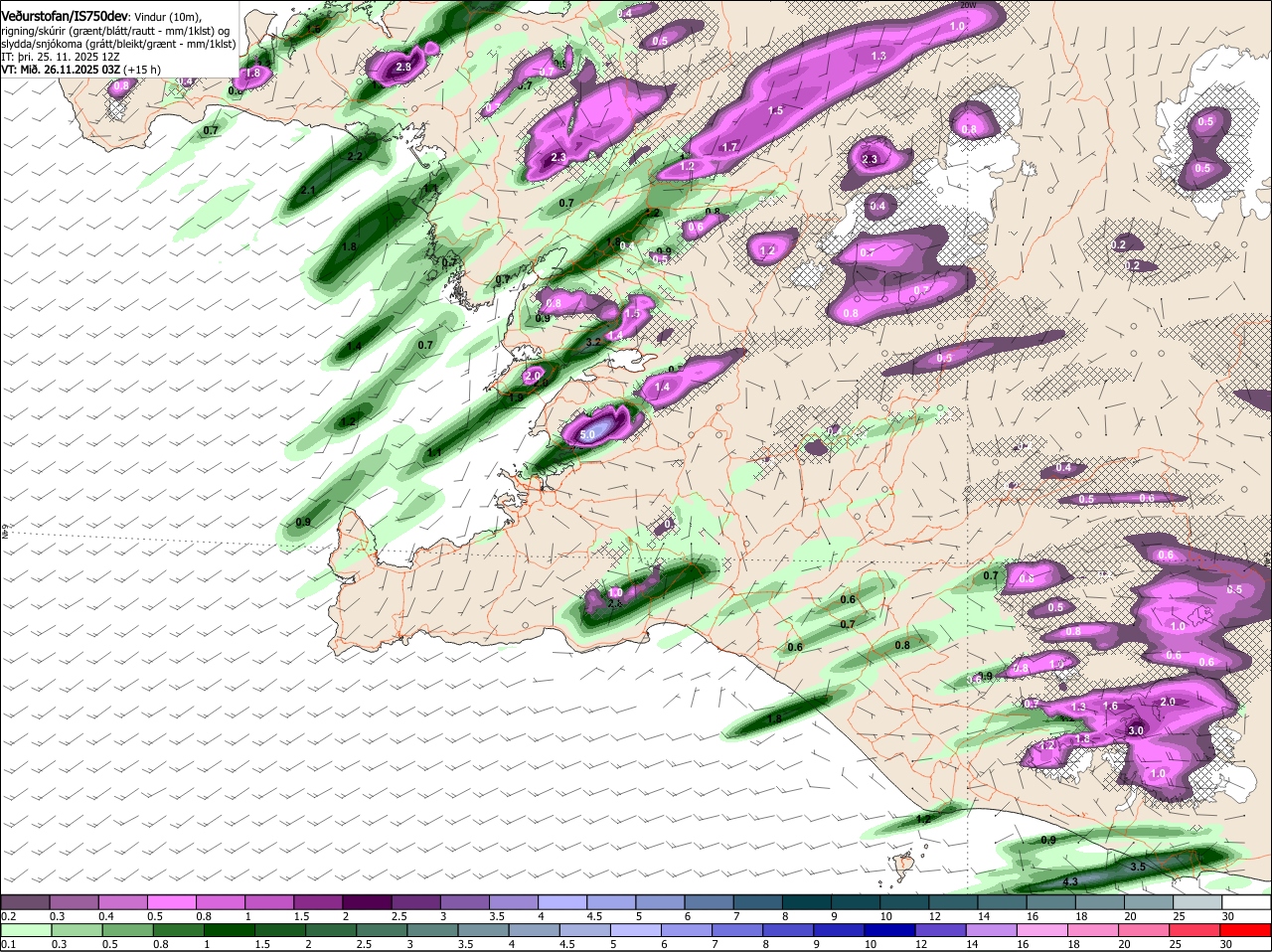Select the 4 swatch in the upper purple legend
The width and height of the screenshot is (1272, 952).
(562, 901)
